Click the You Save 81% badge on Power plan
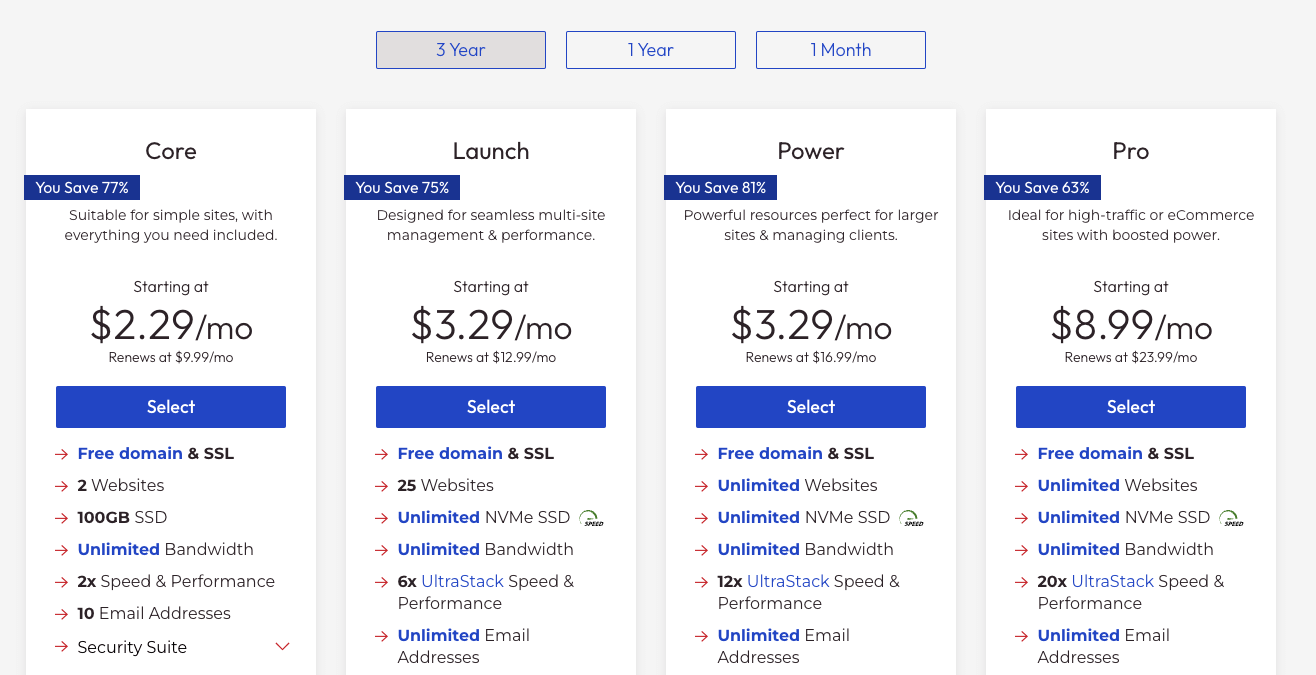Viewport: 1316px width, 675px height. coord(720,187)
